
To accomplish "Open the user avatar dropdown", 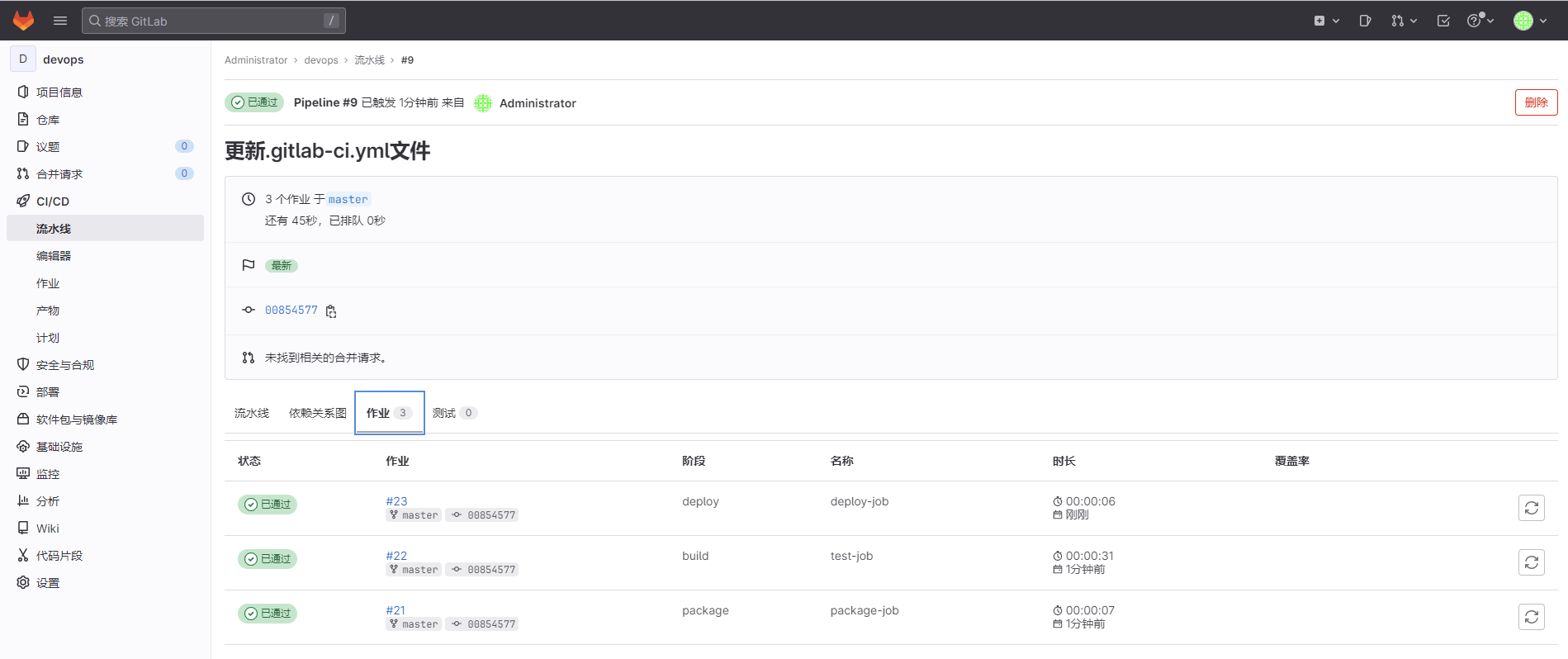I will [1530, 21].
